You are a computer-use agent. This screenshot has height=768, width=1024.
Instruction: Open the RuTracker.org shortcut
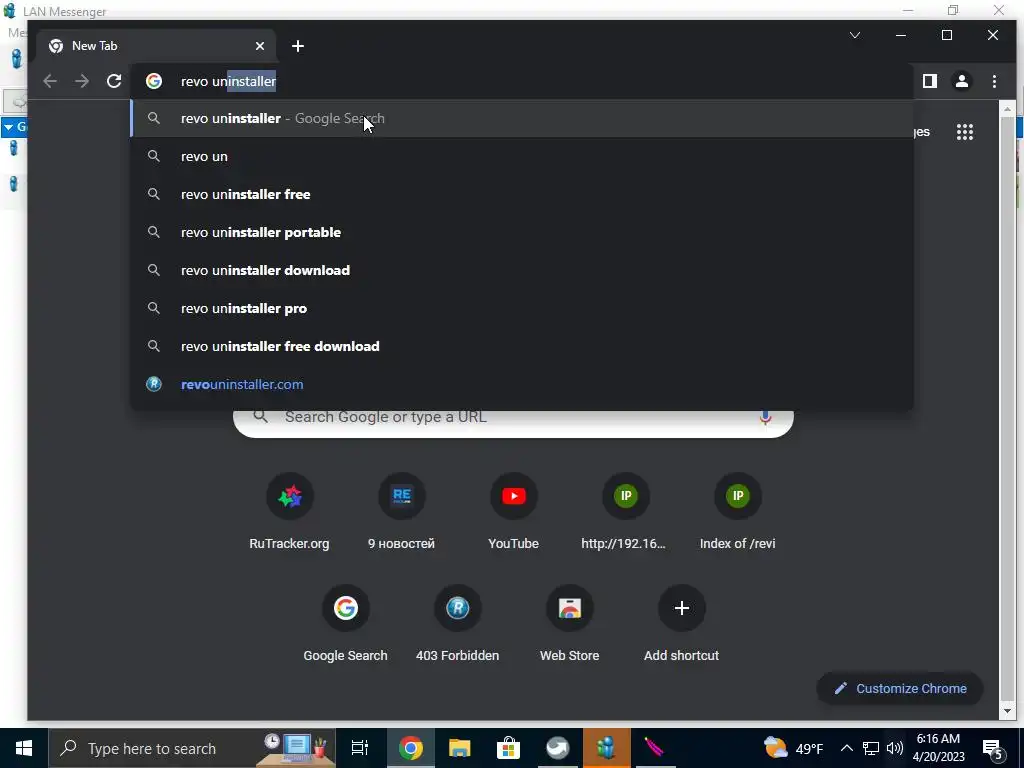click(x=289, y=512)
